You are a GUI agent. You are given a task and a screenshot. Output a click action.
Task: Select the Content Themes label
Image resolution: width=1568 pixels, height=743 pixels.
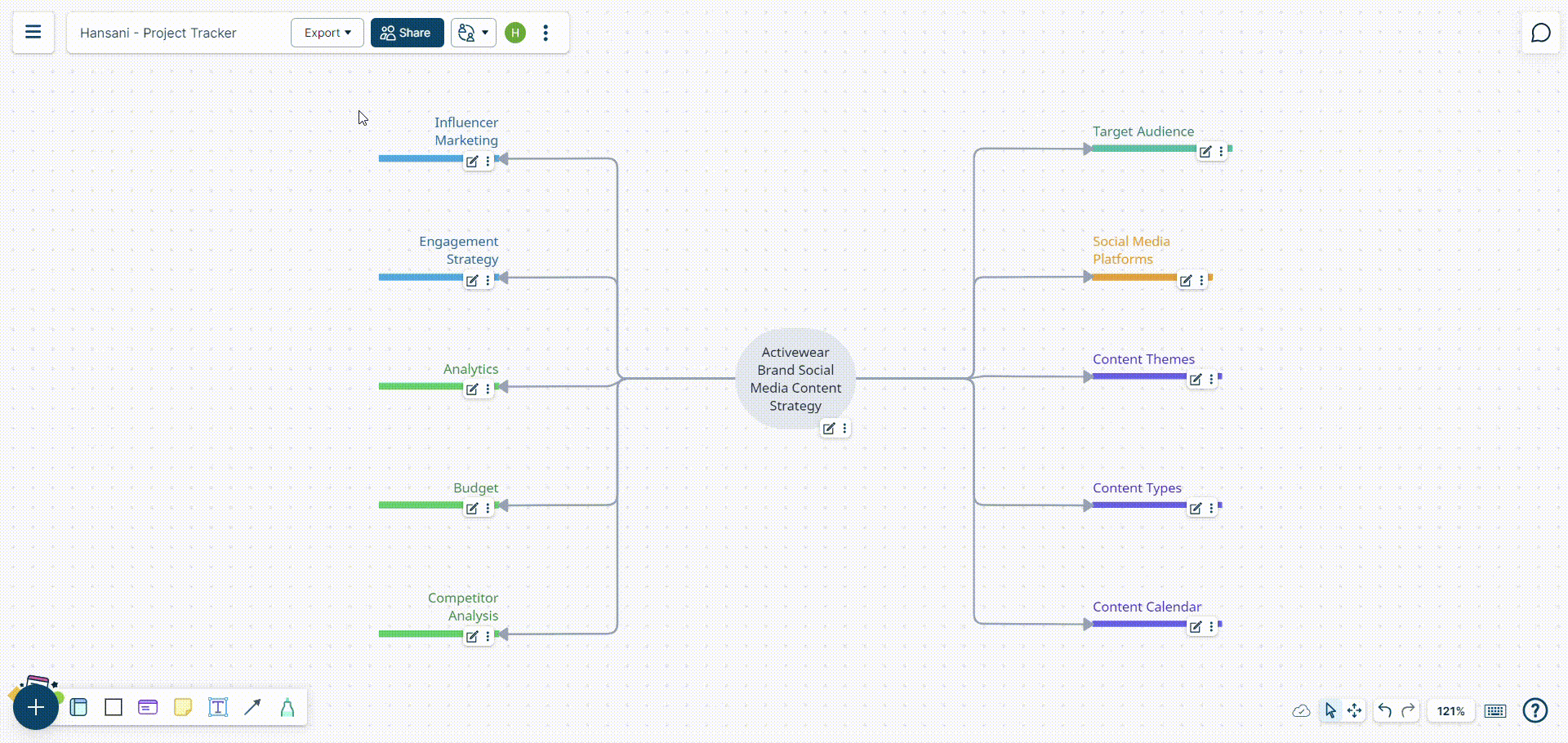click(x=1143, y=359)
